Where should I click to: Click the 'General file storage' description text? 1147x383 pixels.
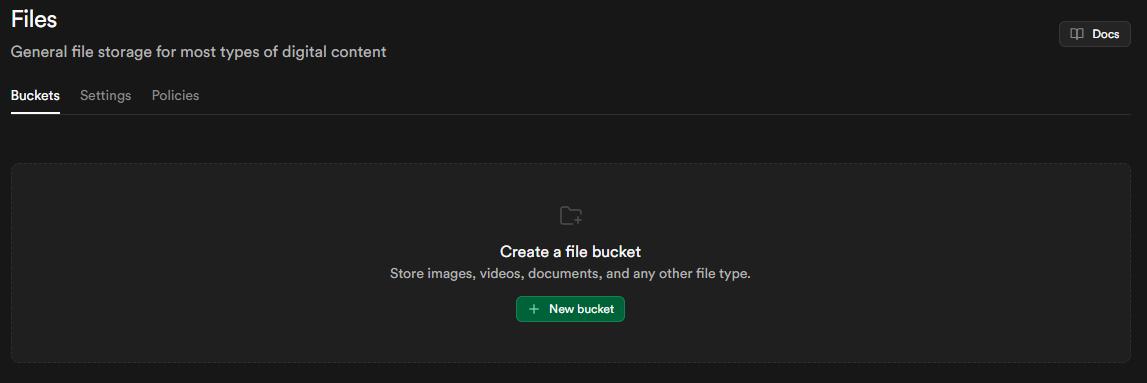(x=198, y=53)
